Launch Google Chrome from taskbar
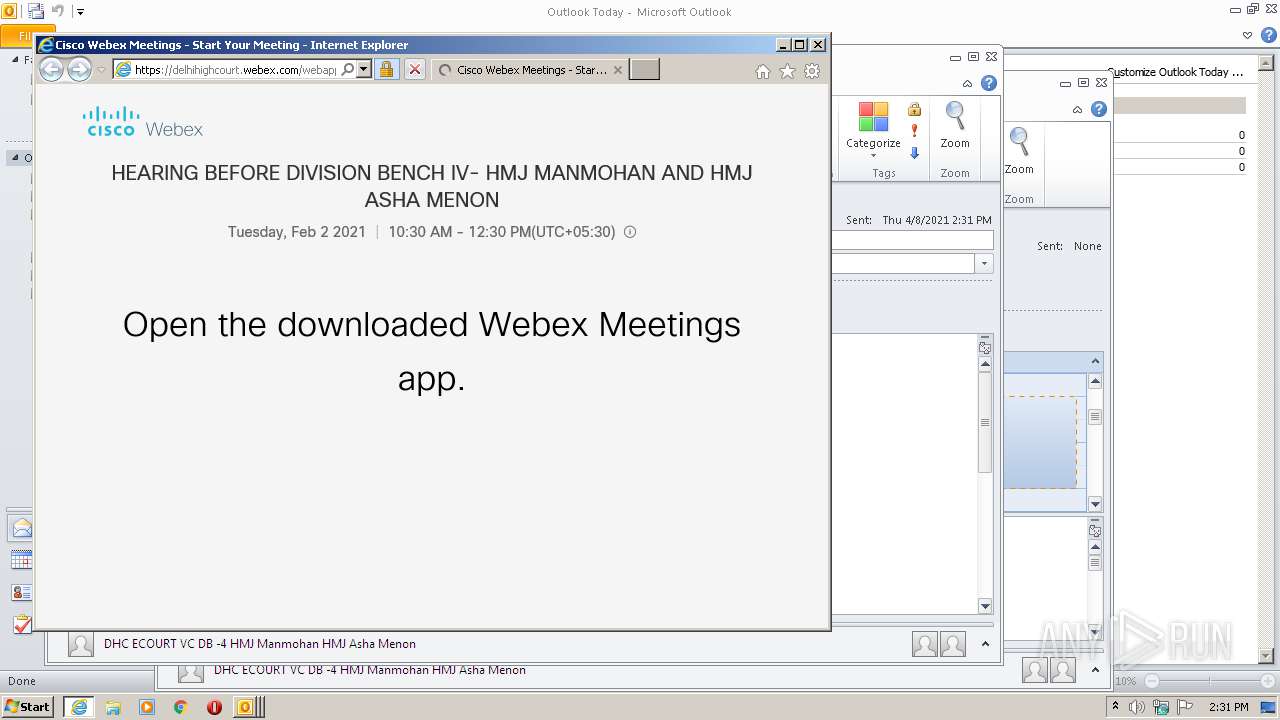Screen dimensions: 1280x720 [181, 707]
